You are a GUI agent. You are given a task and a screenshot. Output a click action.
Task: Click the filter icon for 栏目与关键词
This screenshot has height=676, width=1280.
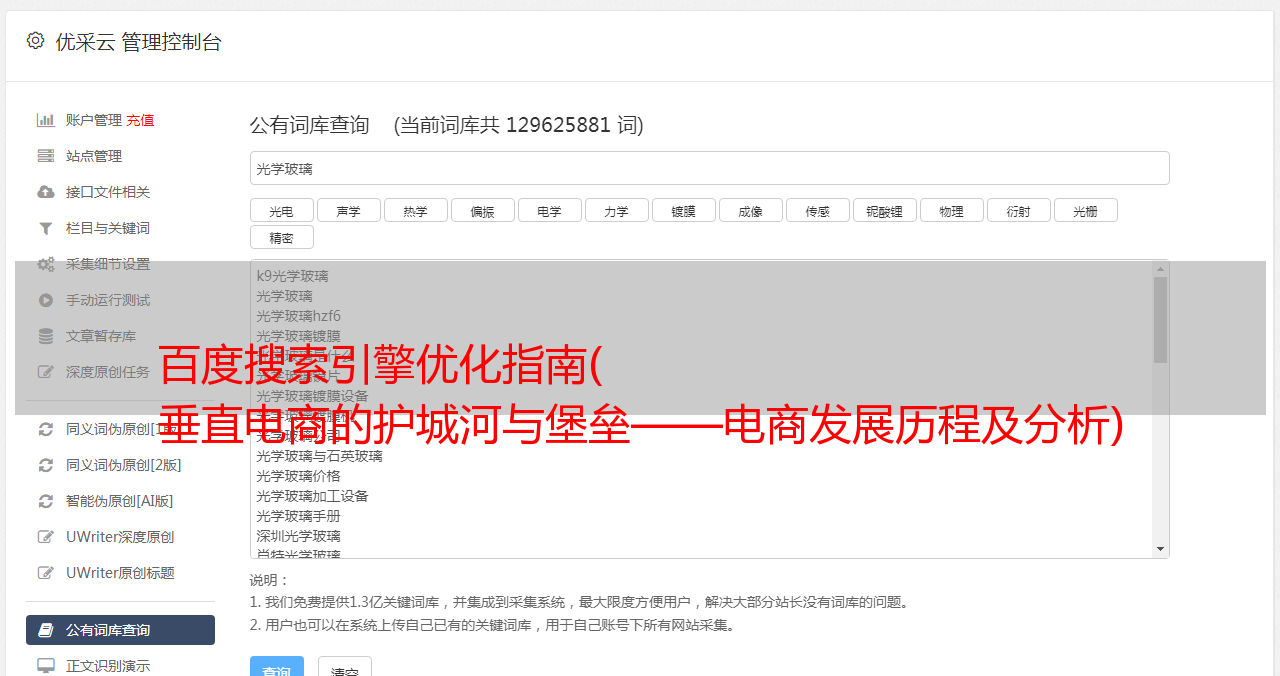click(x=46, y=228)
